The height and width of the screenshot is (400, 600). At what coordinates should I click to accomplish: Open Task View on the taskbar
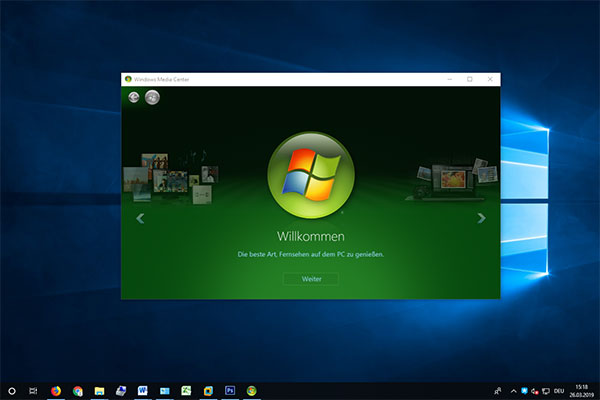point(33,391)
